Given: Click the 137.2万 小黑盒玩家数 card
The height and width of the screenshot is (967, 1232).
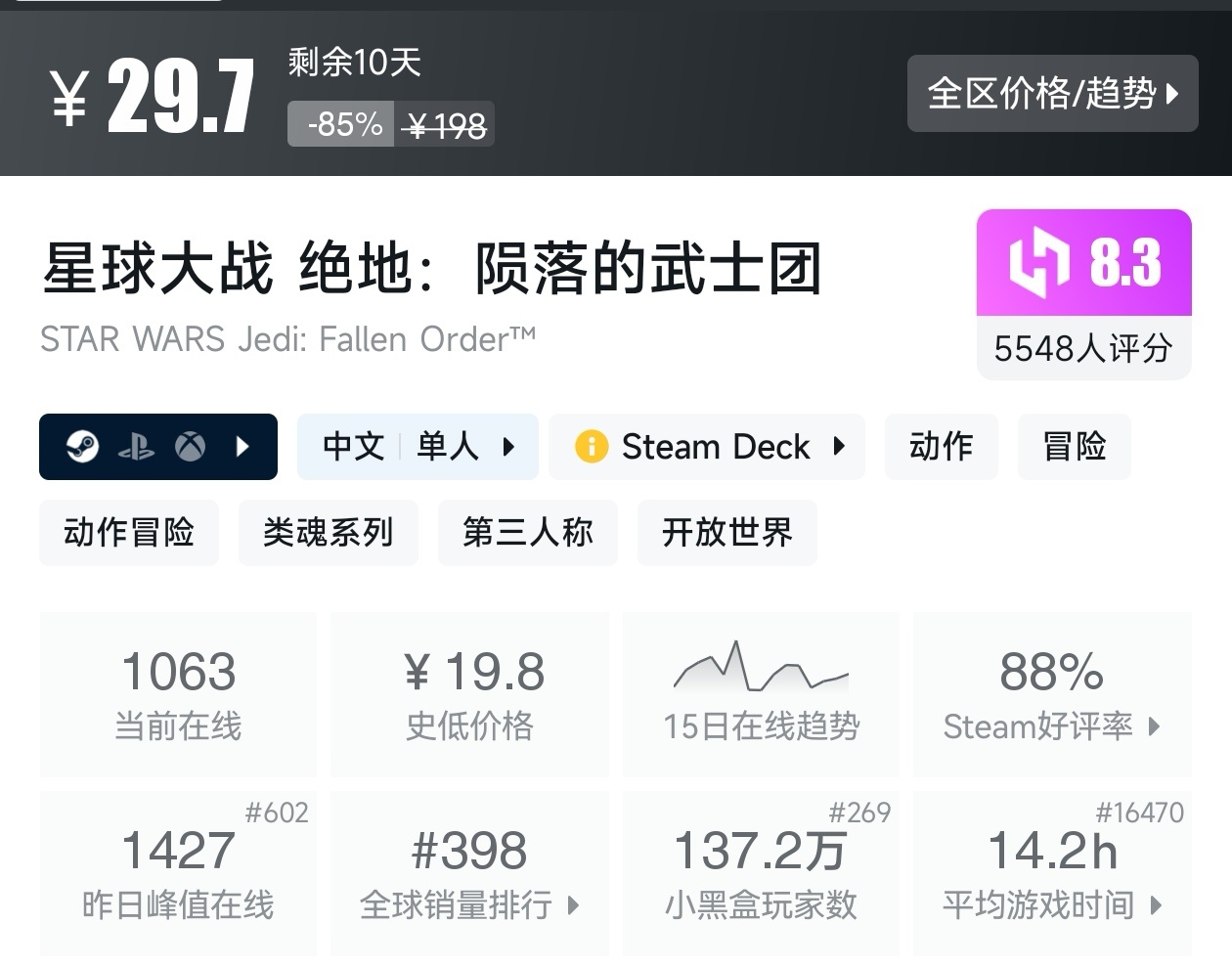Looking at the screenshot, I should point(761,873).
